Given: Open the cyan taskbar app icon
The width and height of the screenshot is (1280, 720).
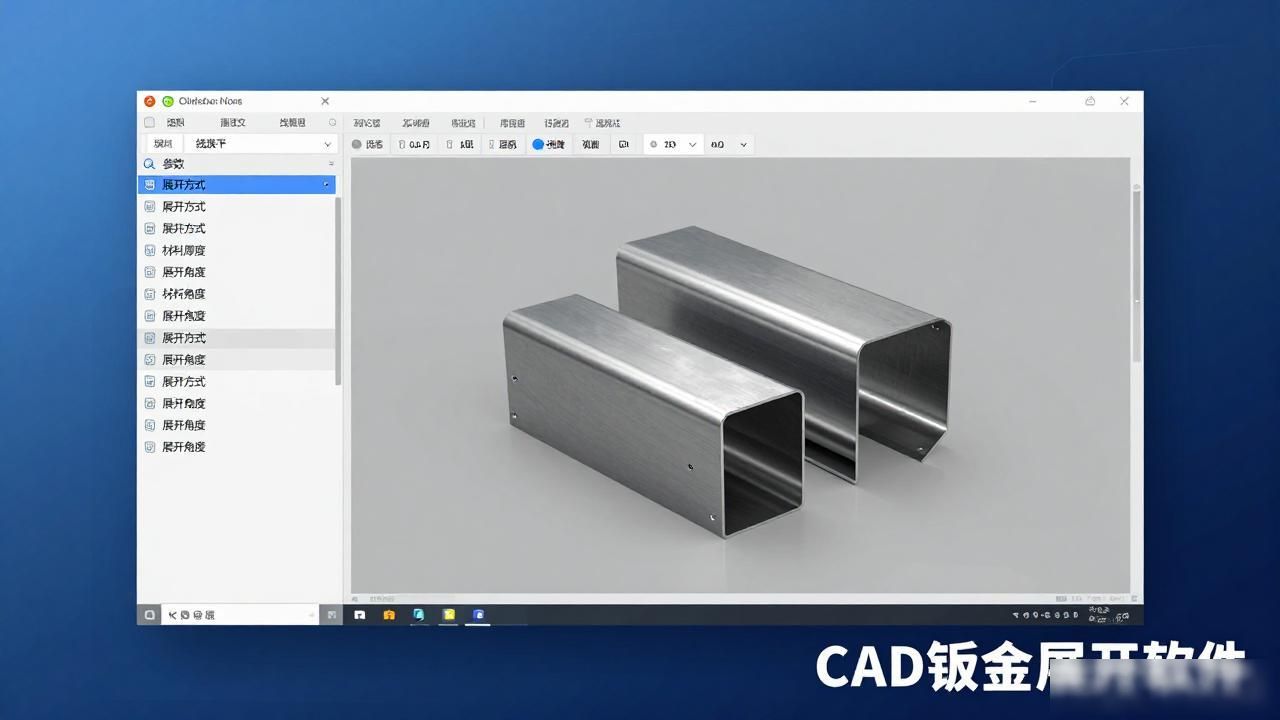Looking at the screenshot, I should (x=419, y=615).
